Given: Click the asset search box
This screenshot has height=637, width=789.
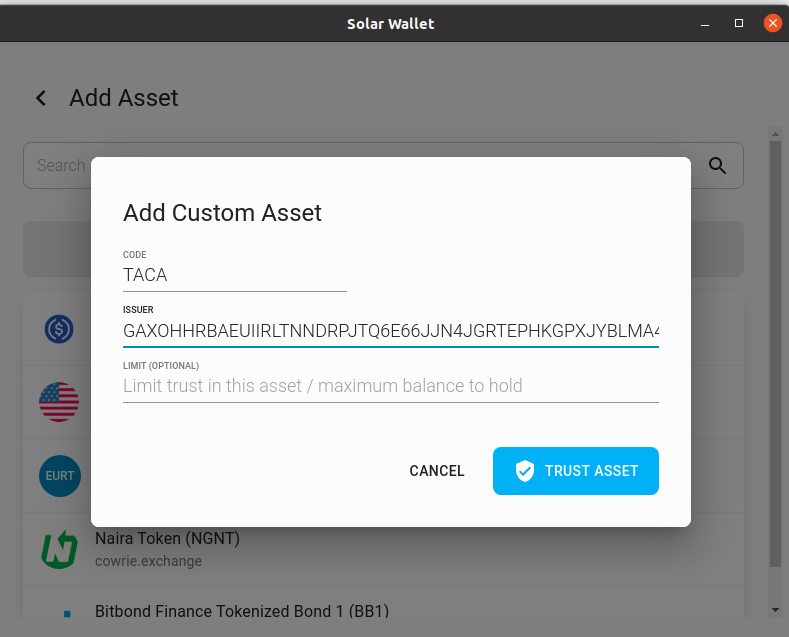Looking at the screenshot, I should [x=383, y=166].
